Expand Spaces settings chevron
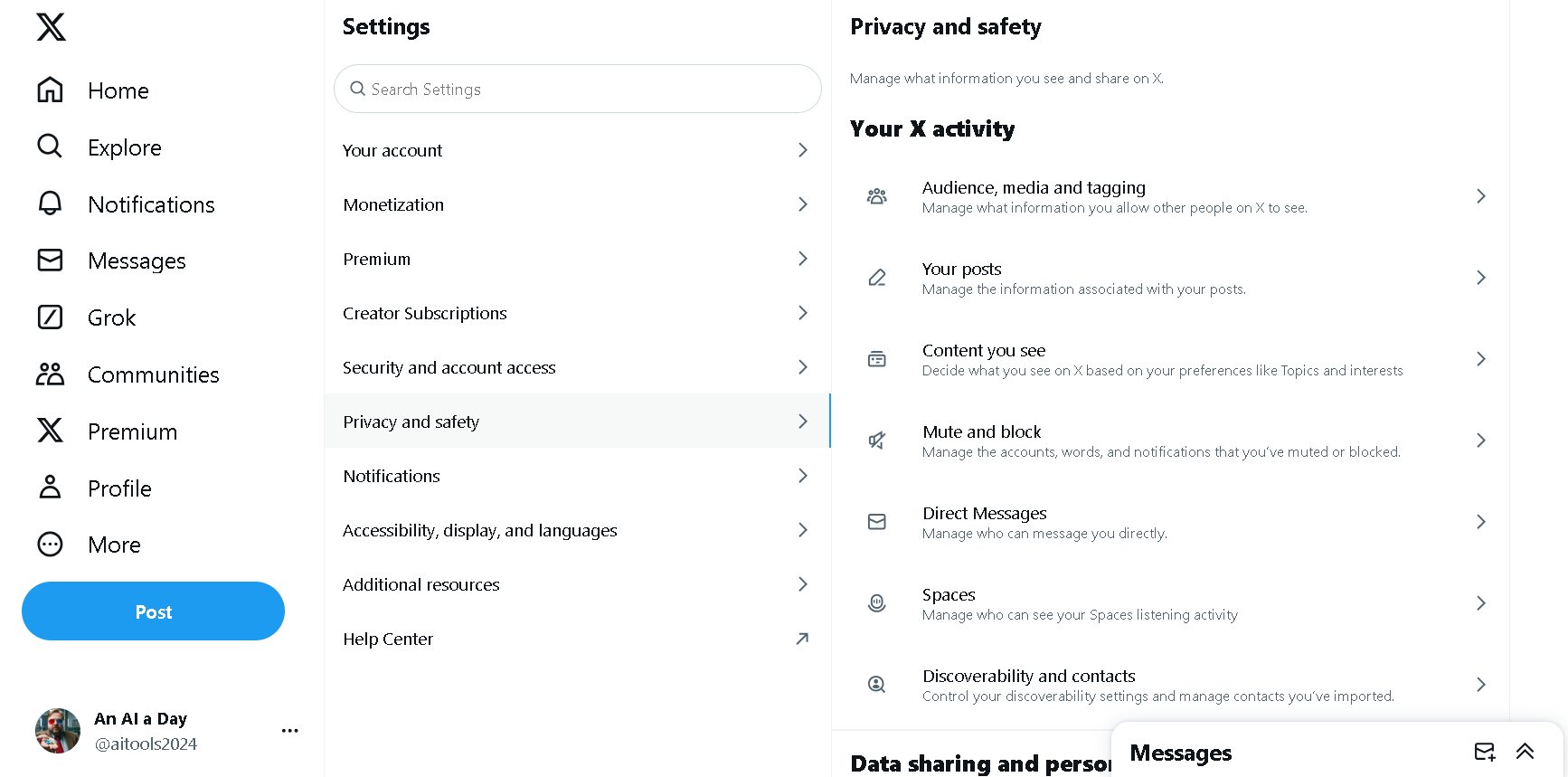The width and height of the screenshot is (1568, 777). (1480, 603)
